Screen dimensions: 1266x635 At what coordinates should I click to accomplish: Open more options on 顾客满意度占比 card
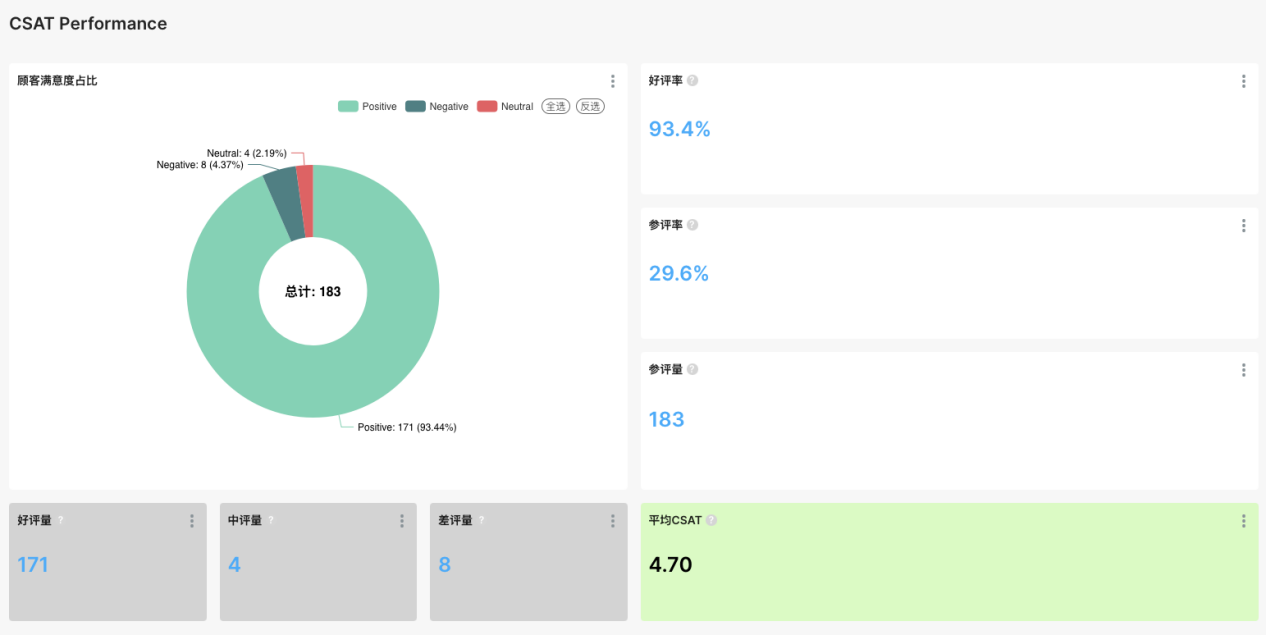pyautogui.click(x=612, y=81)
